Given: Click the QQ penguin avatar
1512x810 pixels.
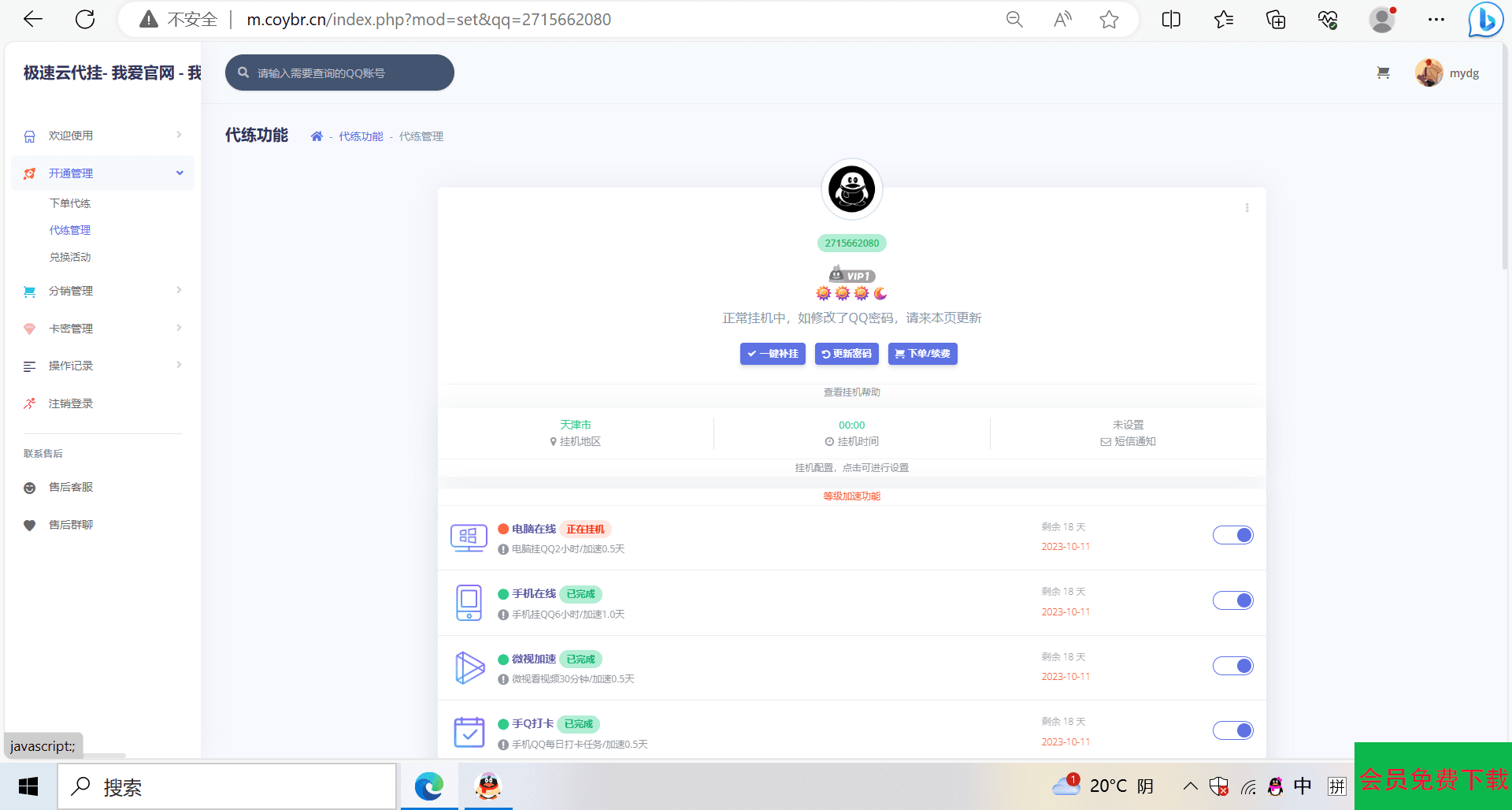Looking at the screenshot, I should click(x=851, y=189).
